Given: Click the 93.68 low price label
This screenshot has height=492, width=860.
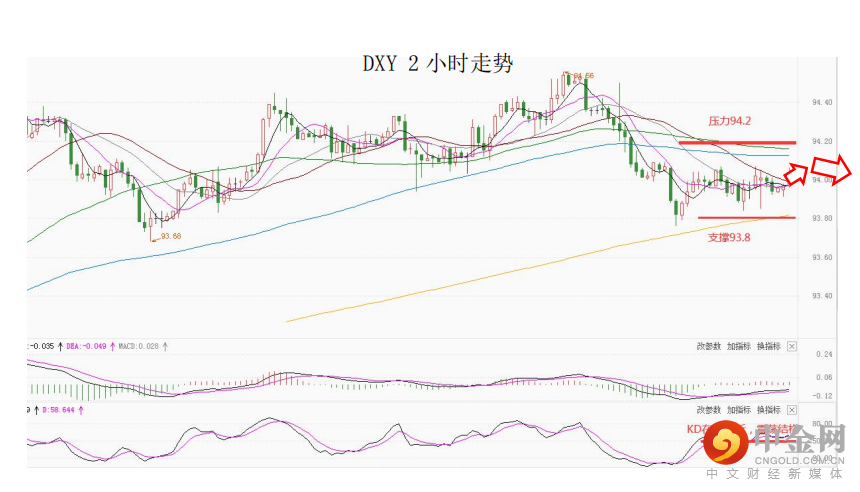Looking at the screenshot, I should click(x=171, y=236).
